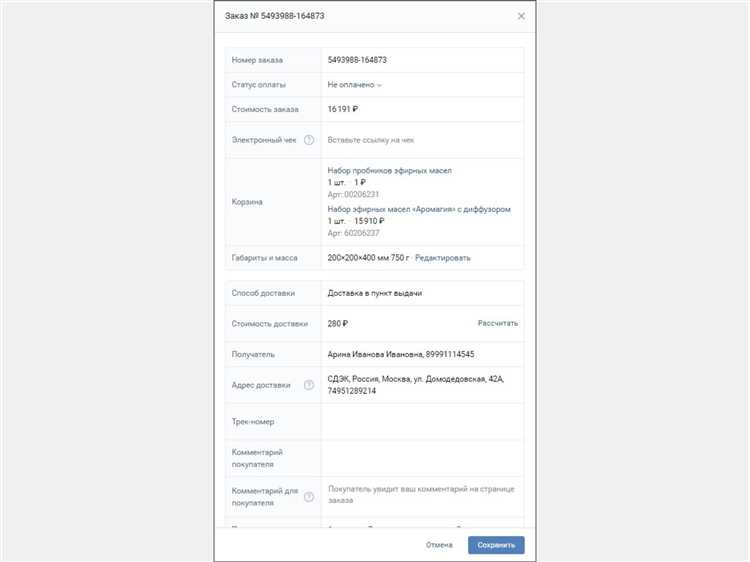Click Доставка в пункт выдачи delivery method

tap(375, 293)
